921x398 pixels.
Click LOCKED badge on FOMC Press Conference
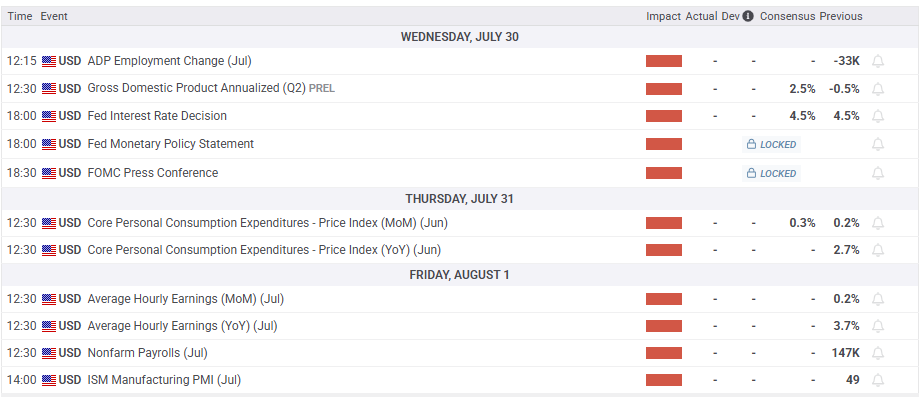pos(771,173)
